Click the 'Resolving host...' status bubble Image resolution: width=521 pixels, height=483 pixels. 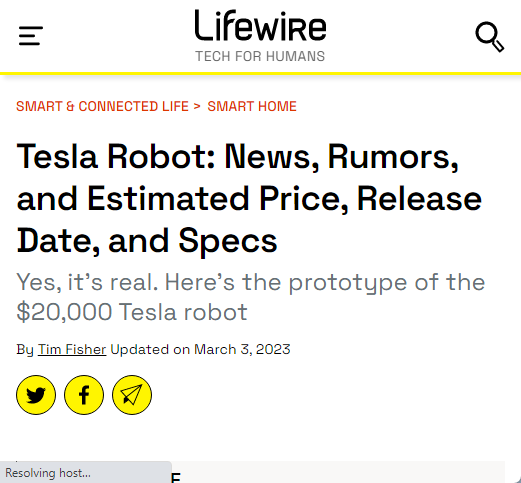(x=86, y=472)
